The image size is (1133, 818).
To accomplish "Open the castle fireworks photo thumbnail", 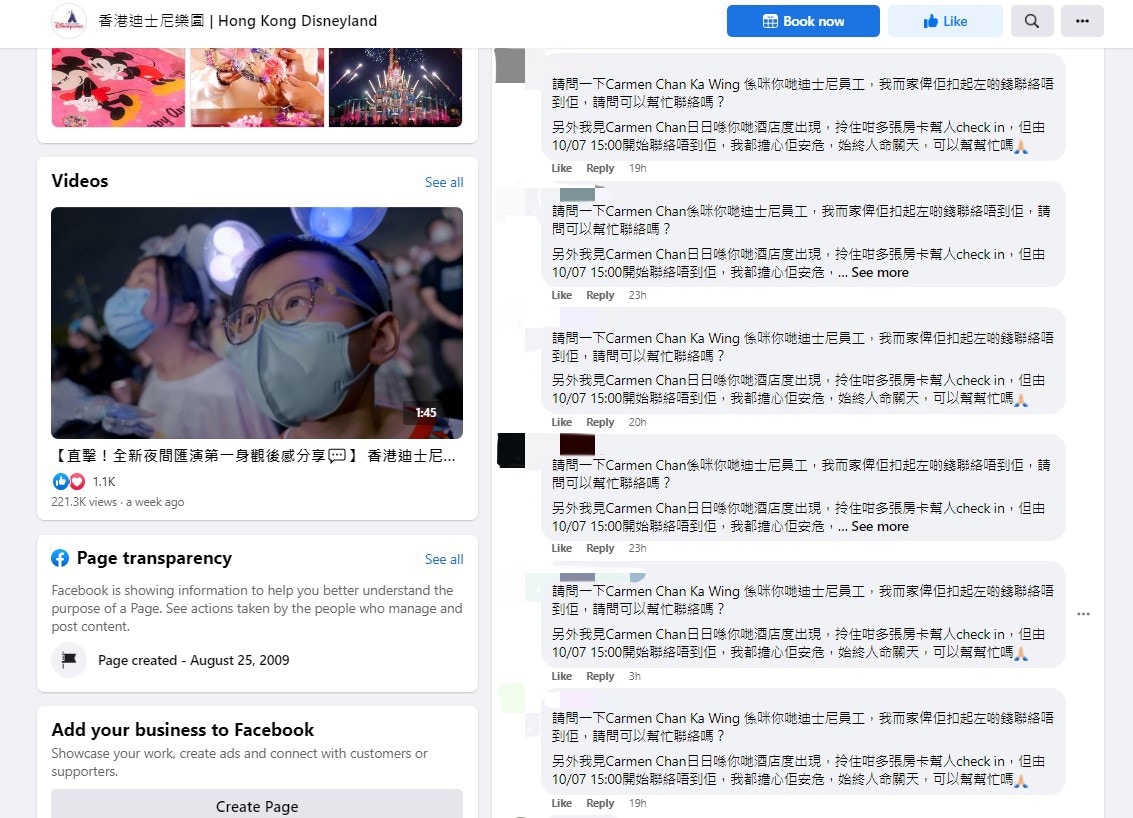I will [x=395, y=87].
